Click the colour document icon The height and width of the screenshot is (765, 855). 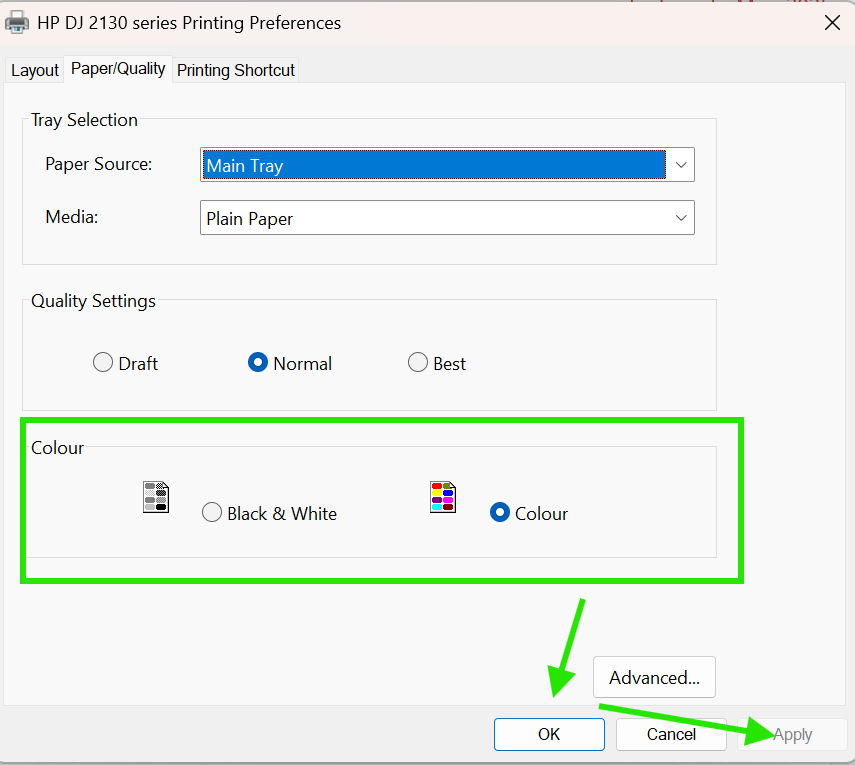pyautogui.click(x=443, y=497)
